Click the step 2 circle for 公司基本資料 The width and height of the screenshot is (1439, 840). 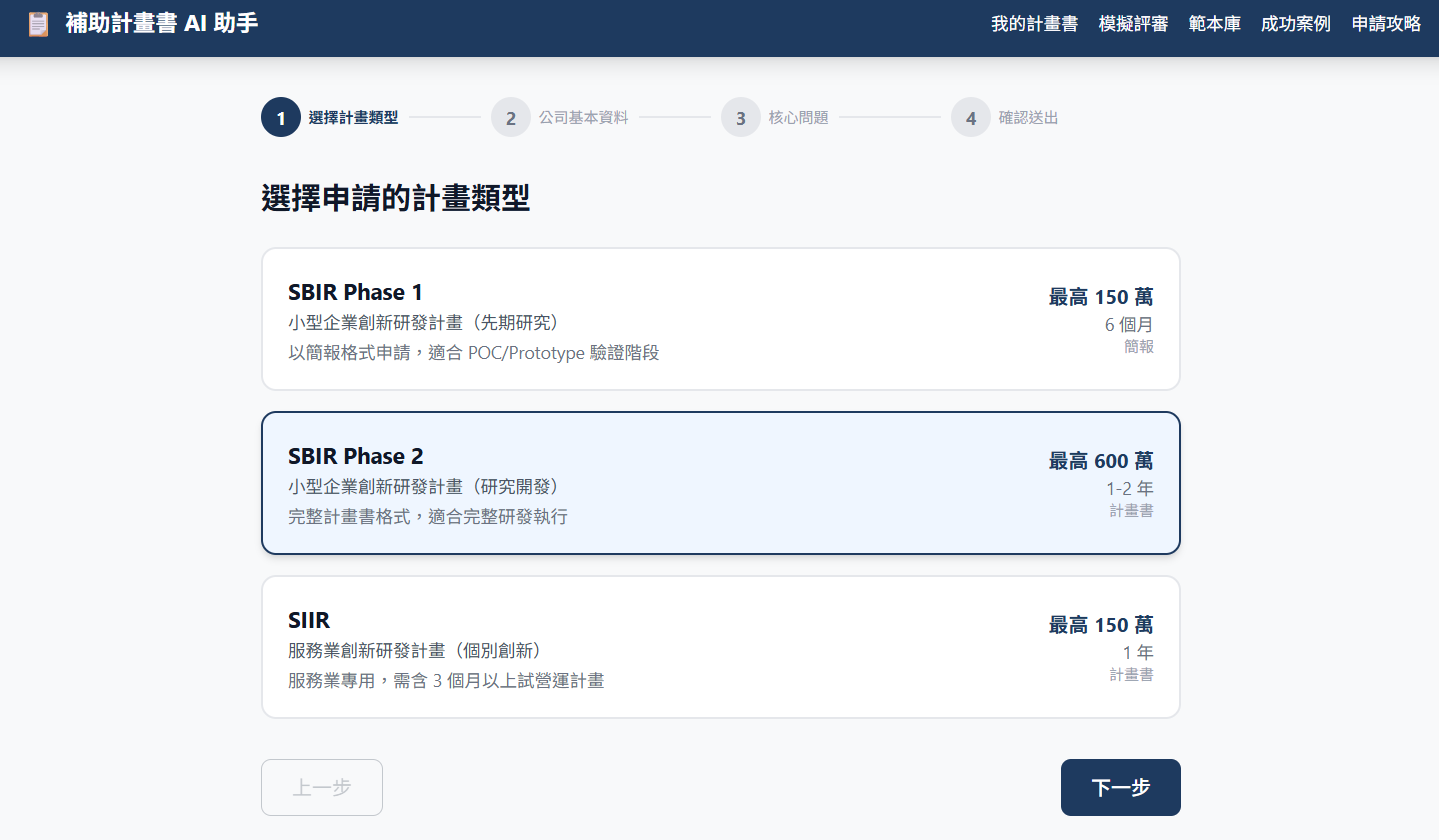tap(511, 118)
